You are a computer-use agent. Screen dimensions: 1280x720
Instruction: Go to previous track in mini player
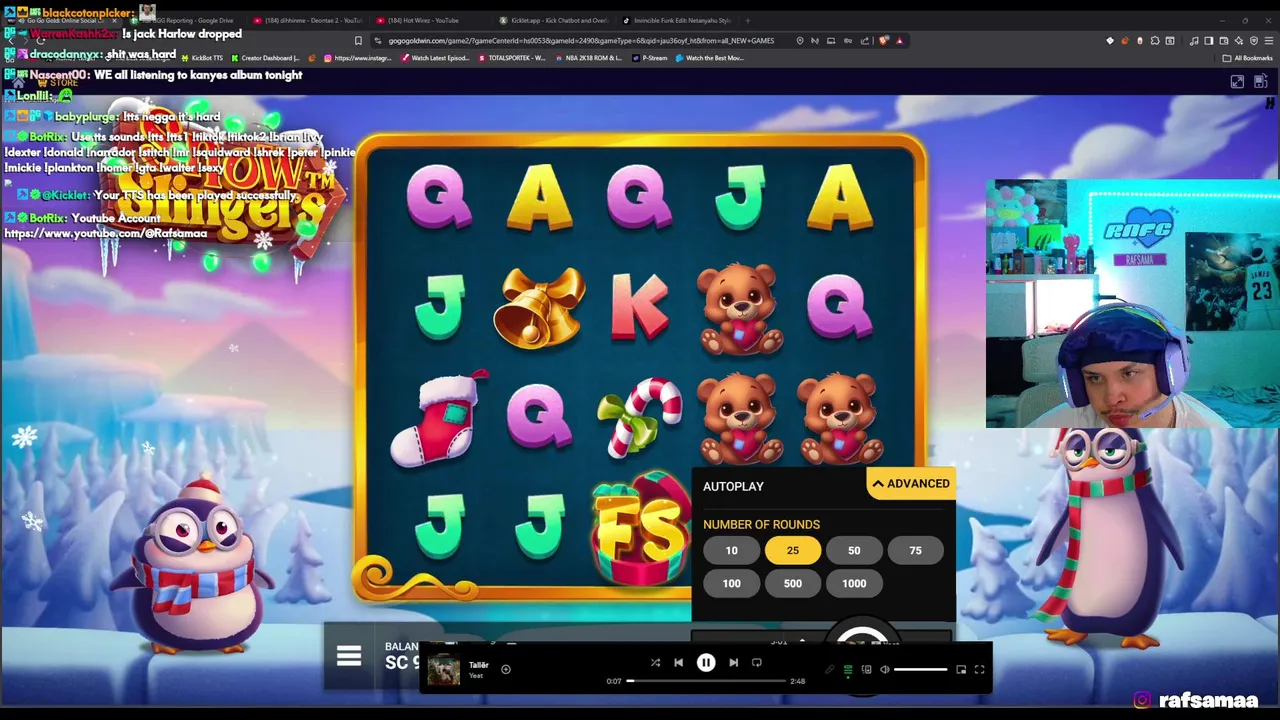678,663
